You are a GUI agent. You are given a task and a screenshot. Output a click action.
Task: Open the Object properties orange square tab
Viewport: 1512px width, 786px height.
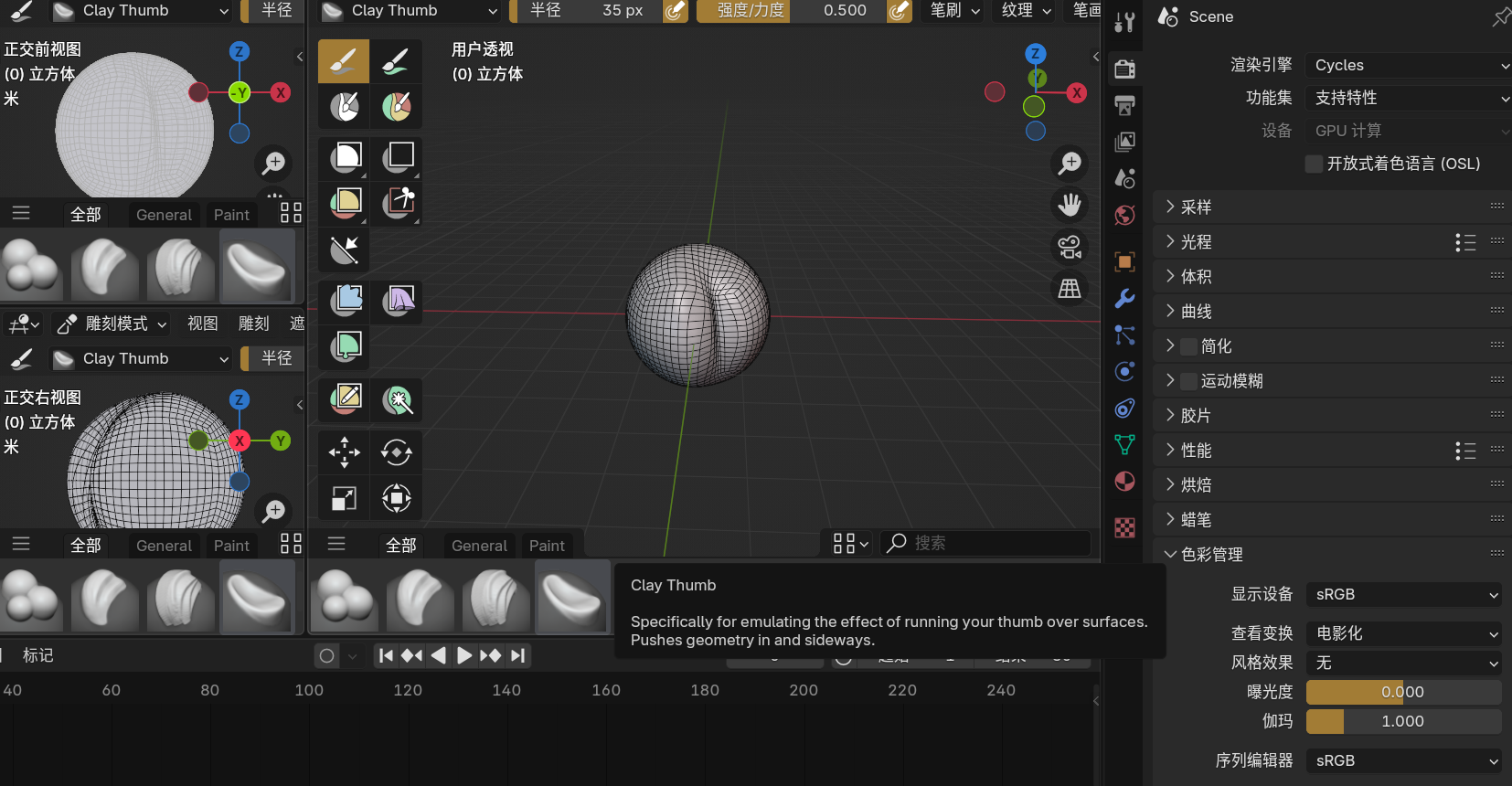click(1124, 262)
